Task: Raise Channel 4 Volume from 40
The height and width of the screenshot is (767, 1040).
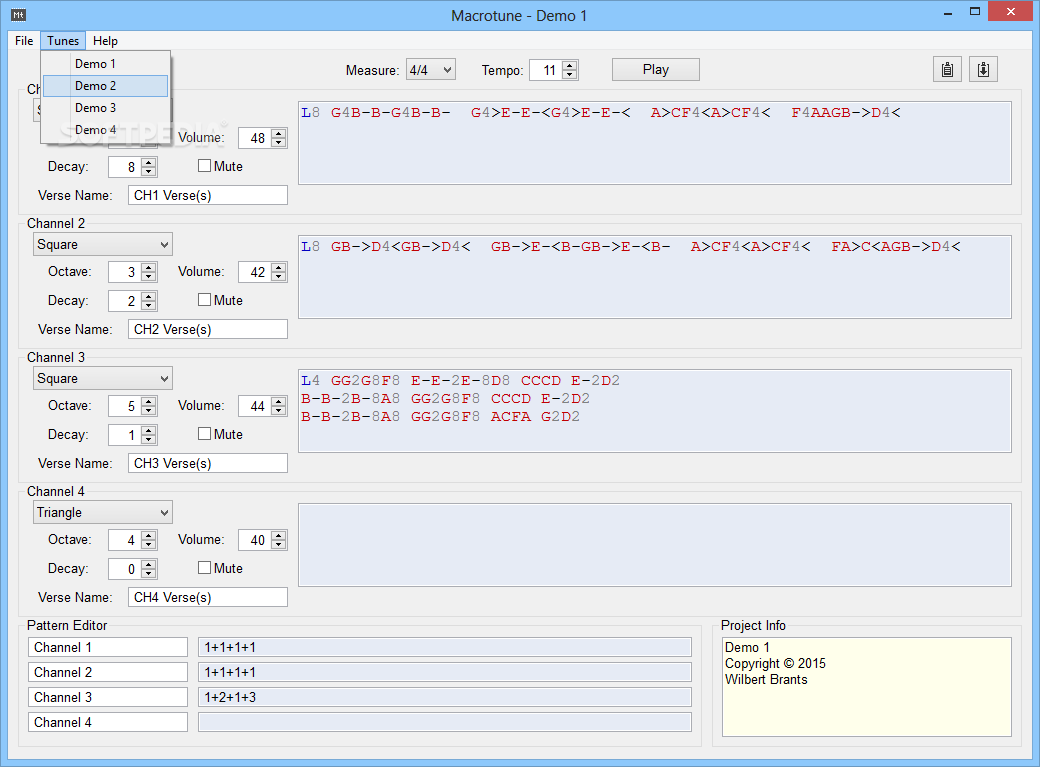Action: point(279,535)
